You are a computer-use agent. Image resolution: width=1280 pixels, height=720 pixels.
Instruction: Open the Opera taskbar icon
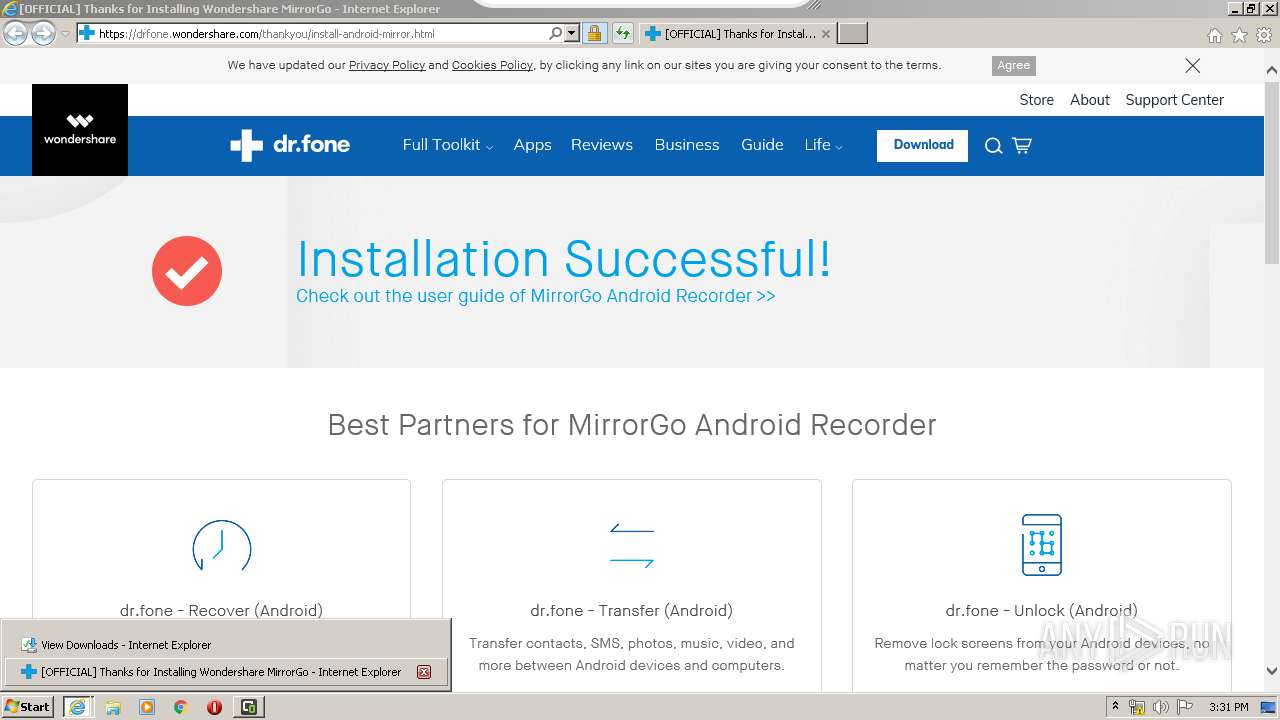click(x=214, y=707)
